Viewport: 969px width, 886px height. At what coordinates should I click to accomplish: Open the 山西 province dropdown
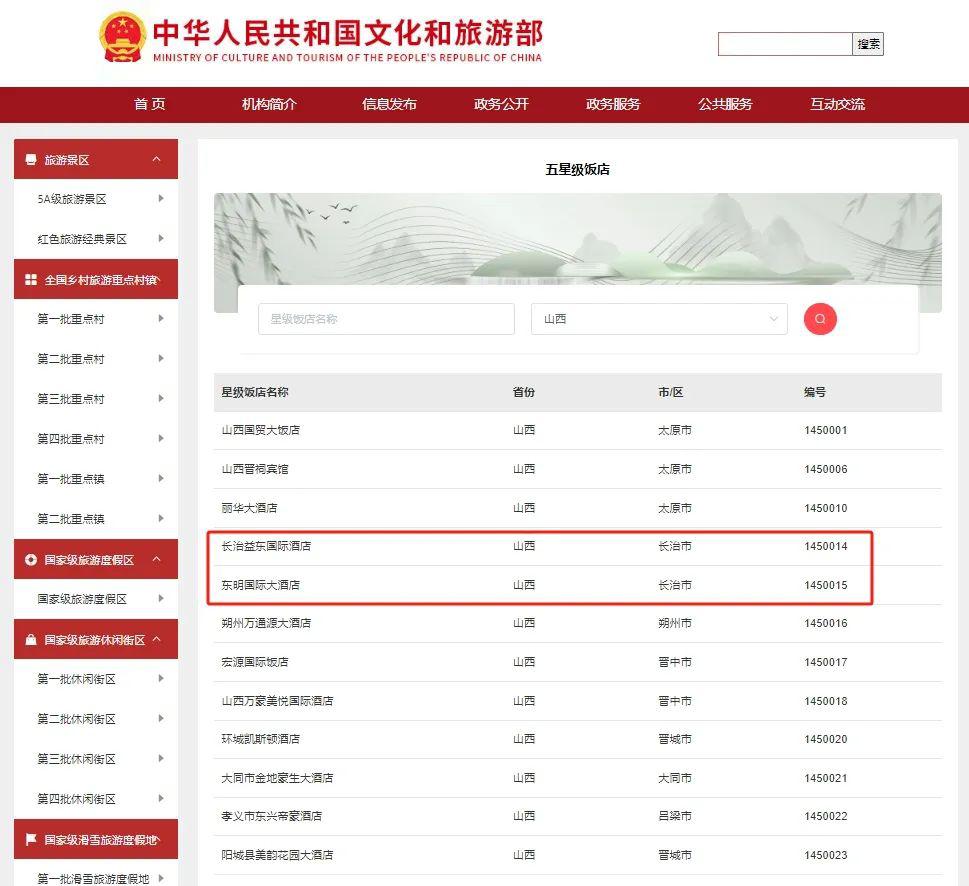(x=659, y=319)
